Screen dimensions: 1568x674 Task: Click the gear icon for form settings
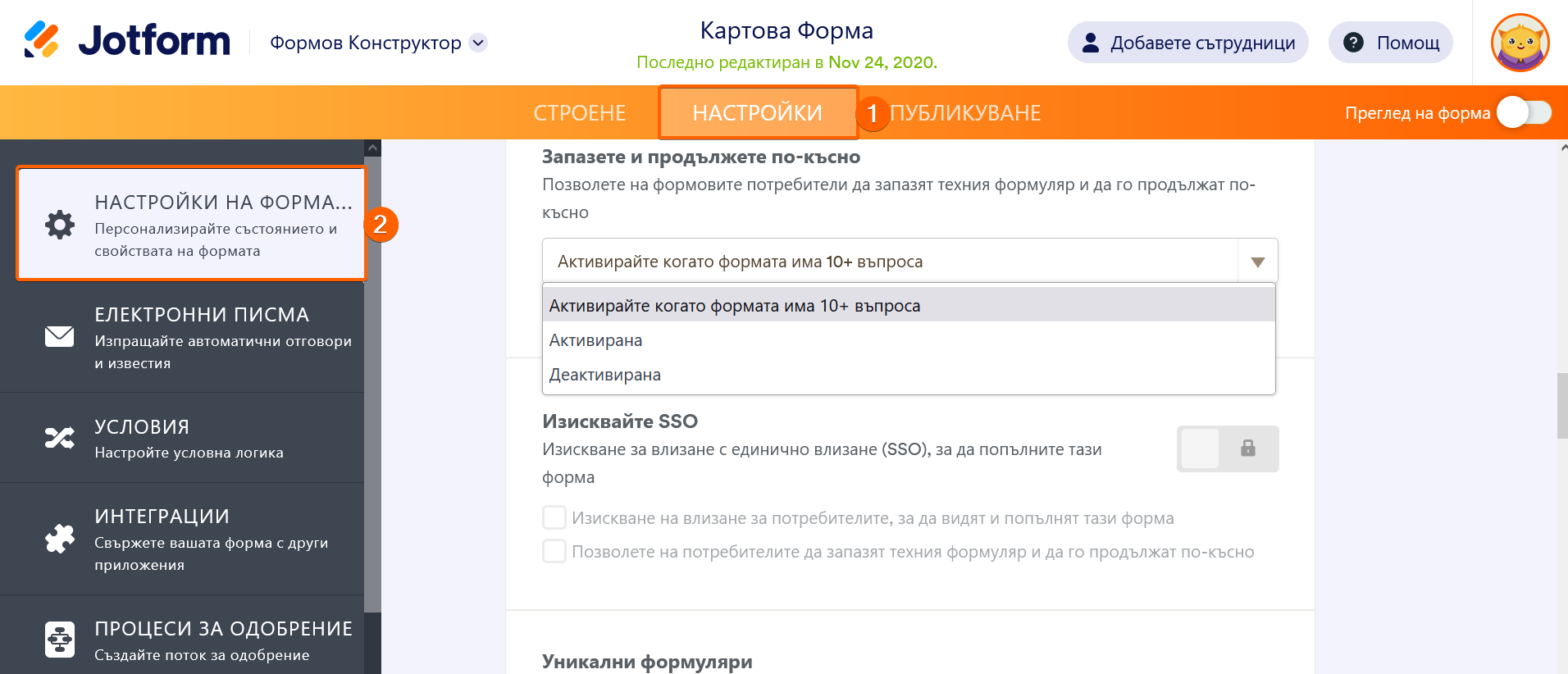coord(60,225)
